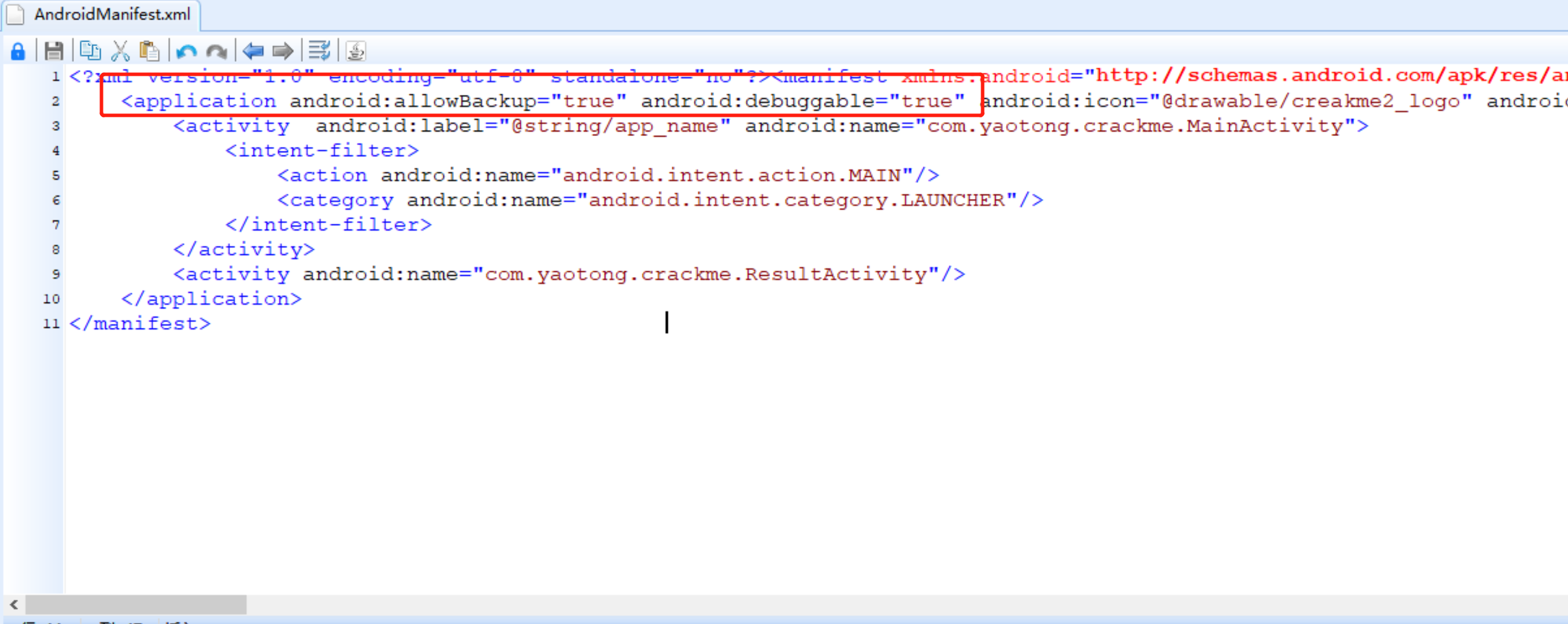Image resolution: width=1568 pixels, height=624 pixels.
Task: Save the file with the floppy icon
Action: [x=54, y=51]
